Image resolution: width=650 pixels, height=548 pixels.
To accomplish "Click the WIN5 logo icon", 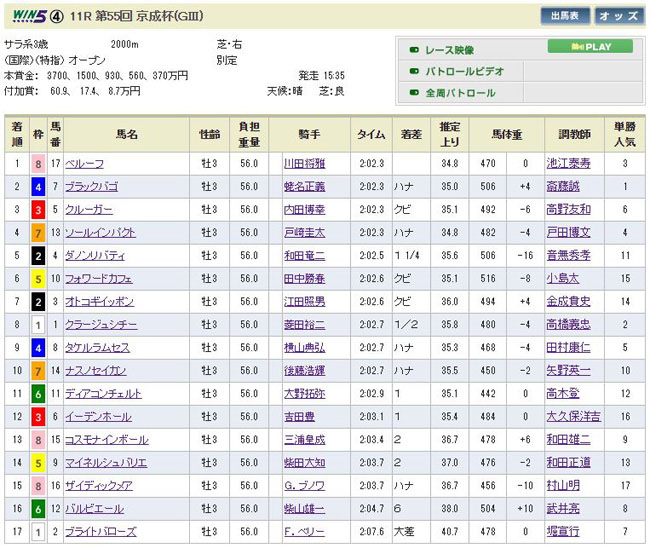I will (x=29, y=16).
